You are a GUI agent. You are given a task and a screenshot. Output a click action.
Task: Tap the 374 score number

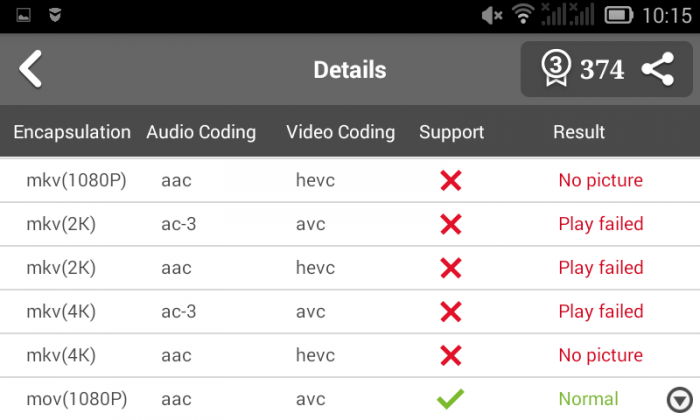(x=602, y=69)
